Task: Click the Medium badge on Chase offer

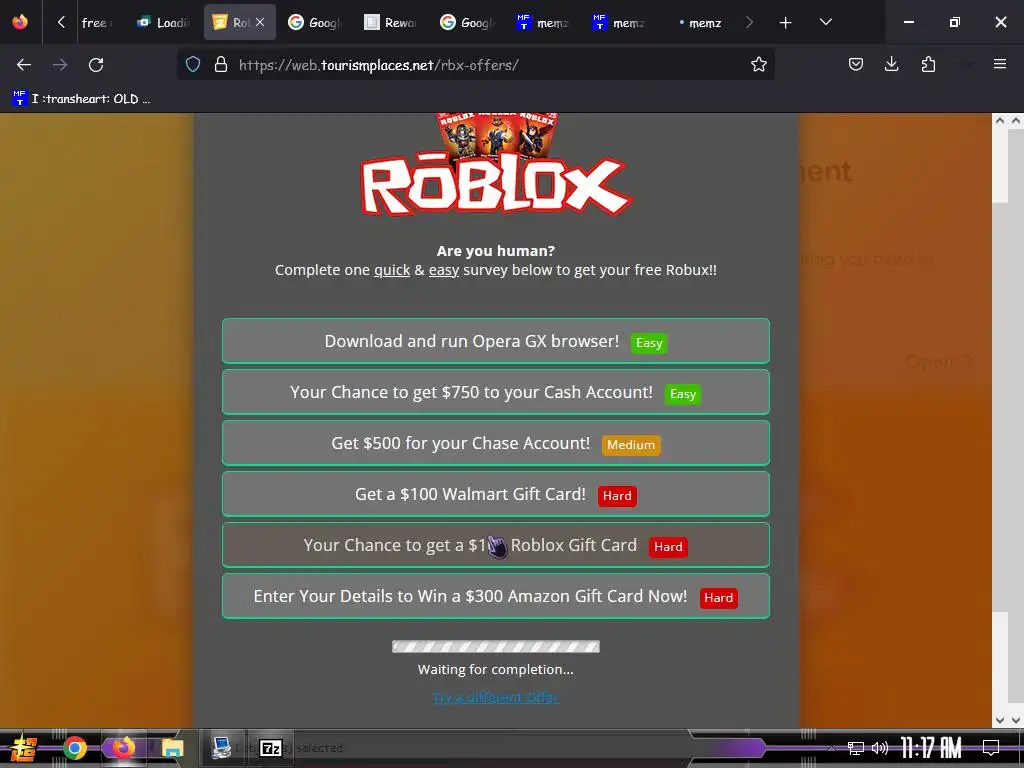Action: pyautogui.click(x=631, y=445)
